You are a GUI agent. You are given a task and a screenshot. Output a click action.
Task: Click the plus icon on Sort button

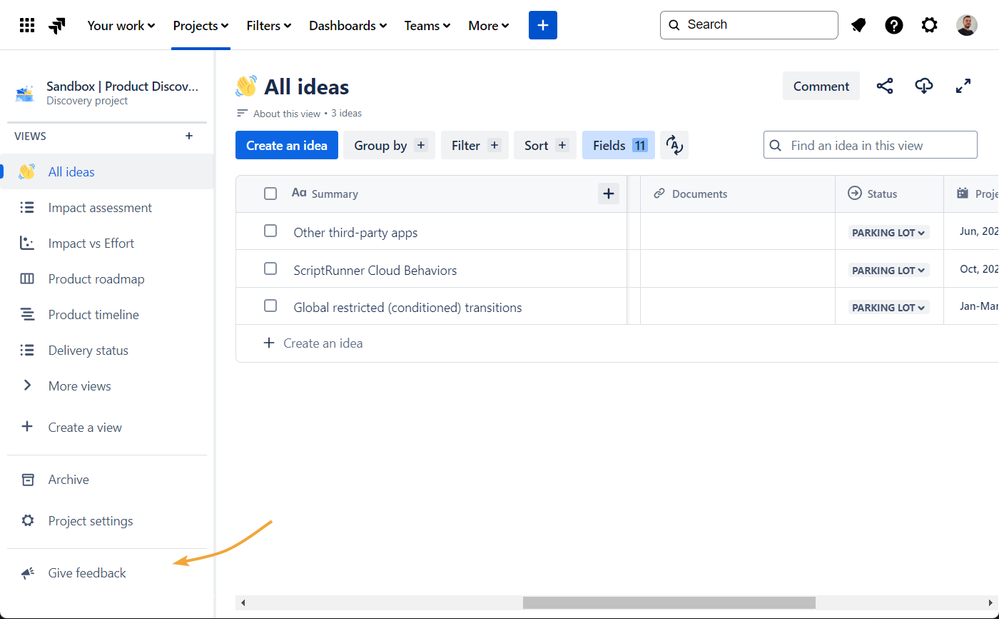[562, 145]
